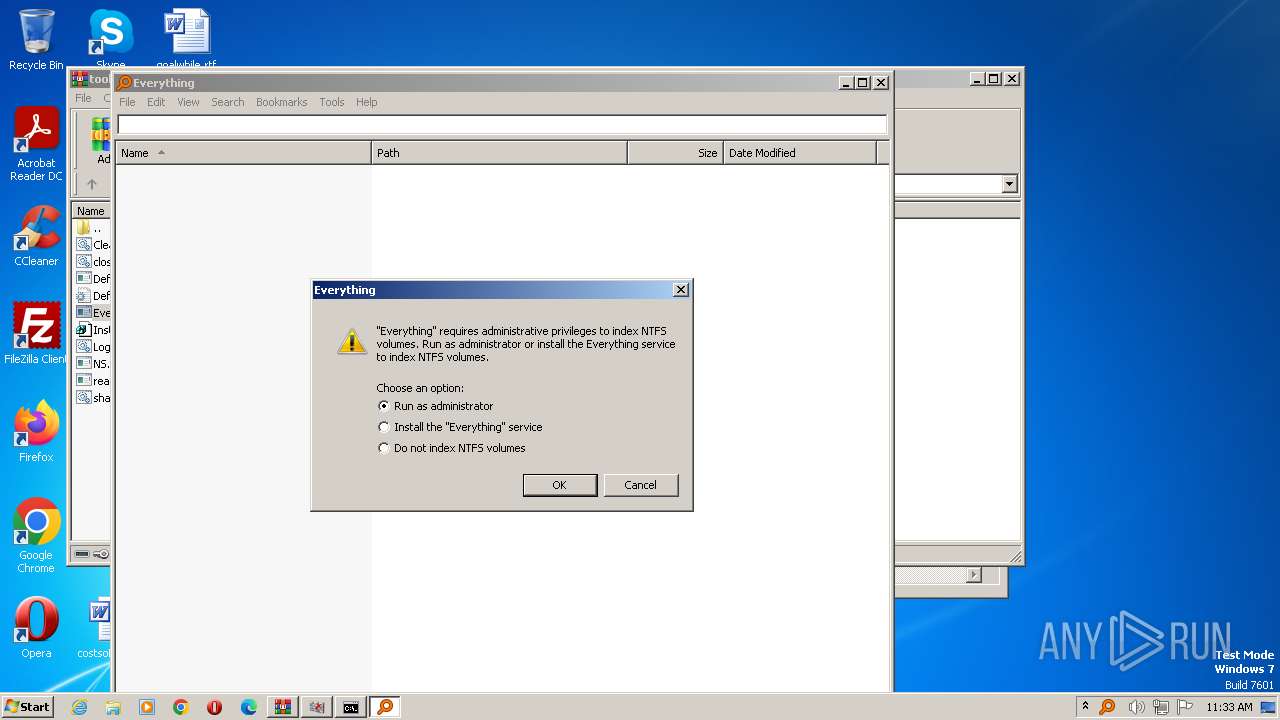Viewport: 1280px width, 720px height.
Task: Open the Edit menu in Everything
Action: [x=156, y=102]
